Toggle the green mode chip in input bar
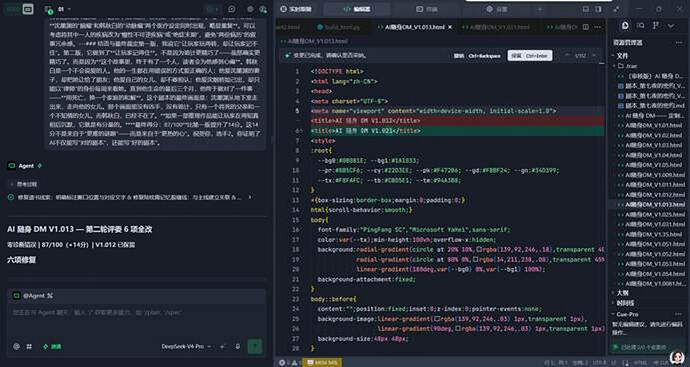690x367 pixels. click(x=52, y=346)
